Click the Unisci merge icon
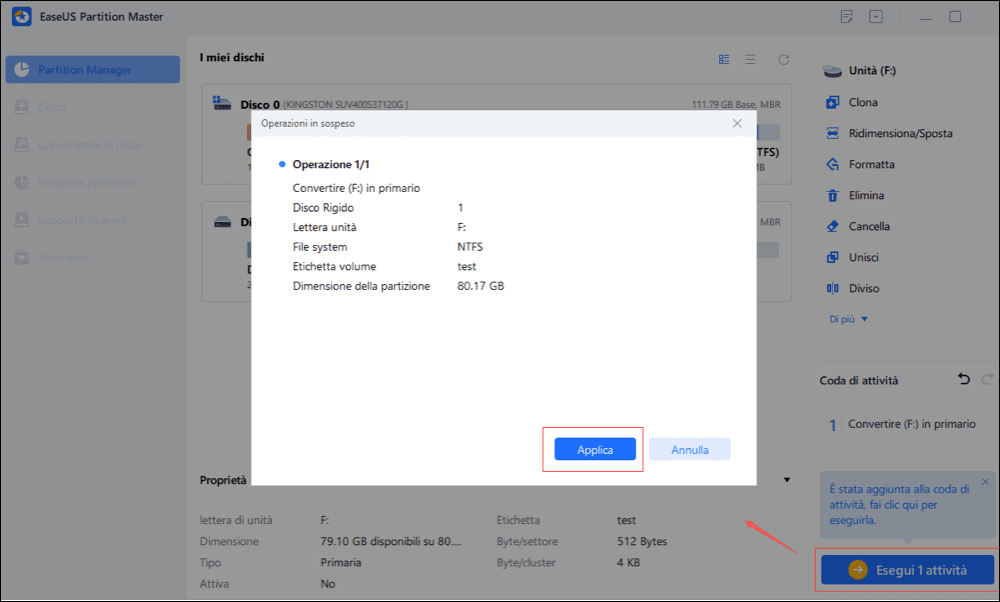The image size is (1000, 602). point(832,257)
